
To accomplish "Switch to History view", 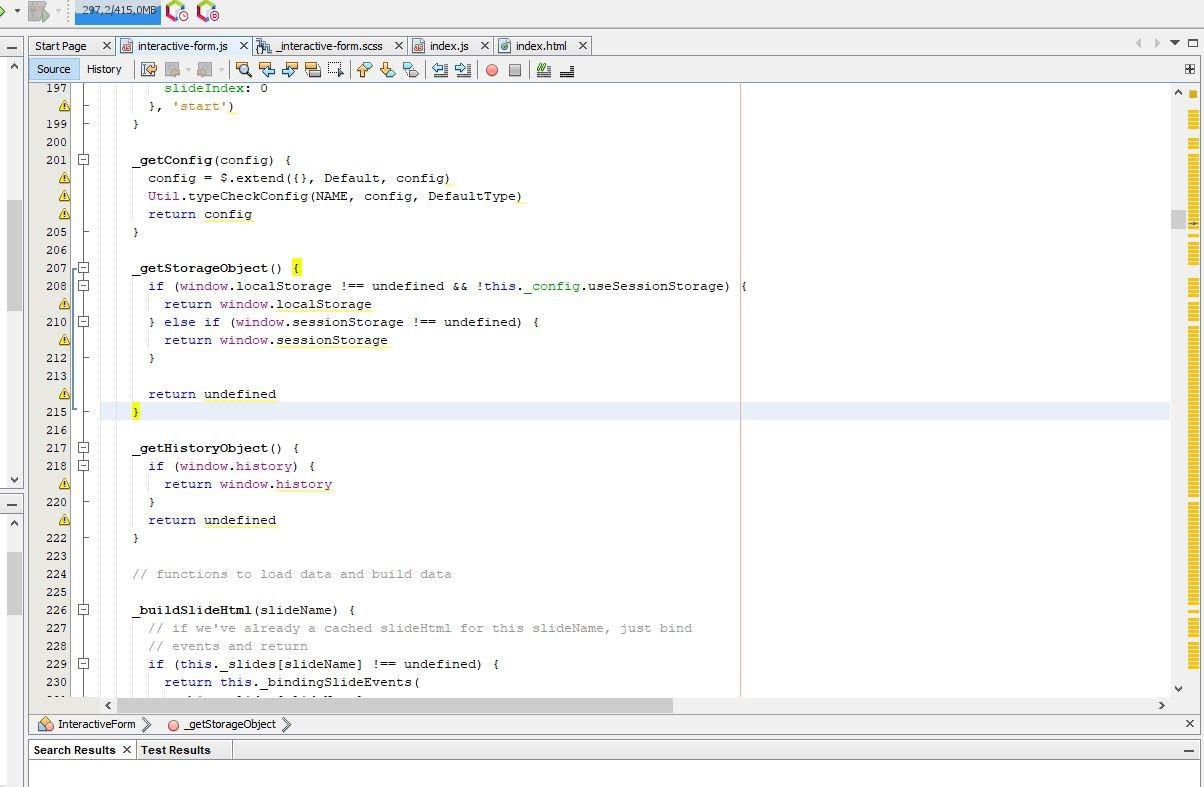I will pos(104,69).
